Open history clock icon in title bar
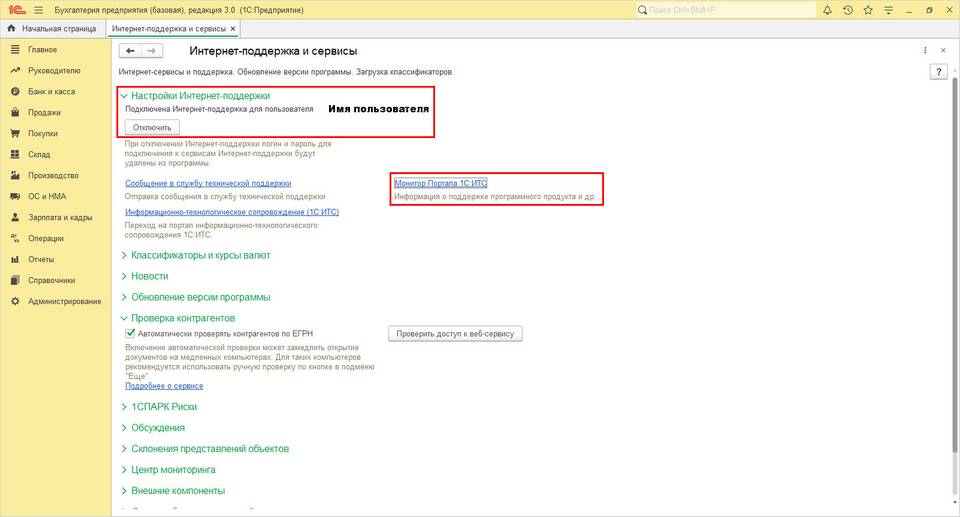Viewport: 960px width, 517px height. [x=848, y=10]
